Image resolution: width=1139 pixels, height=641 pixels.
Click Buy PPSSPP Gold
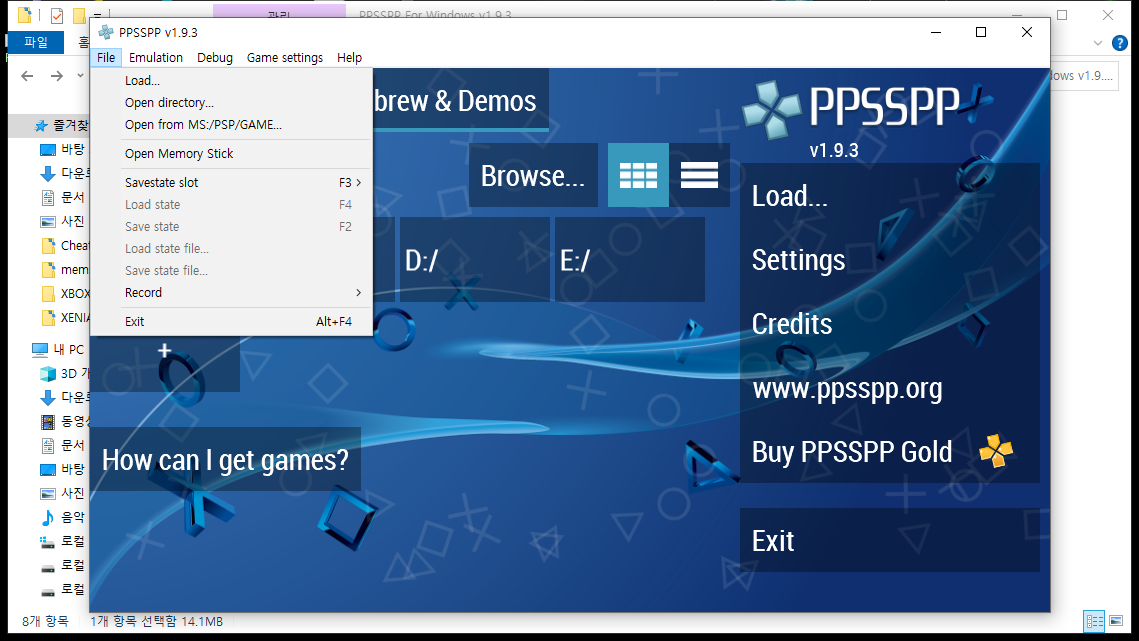click(x=889, y=451)
